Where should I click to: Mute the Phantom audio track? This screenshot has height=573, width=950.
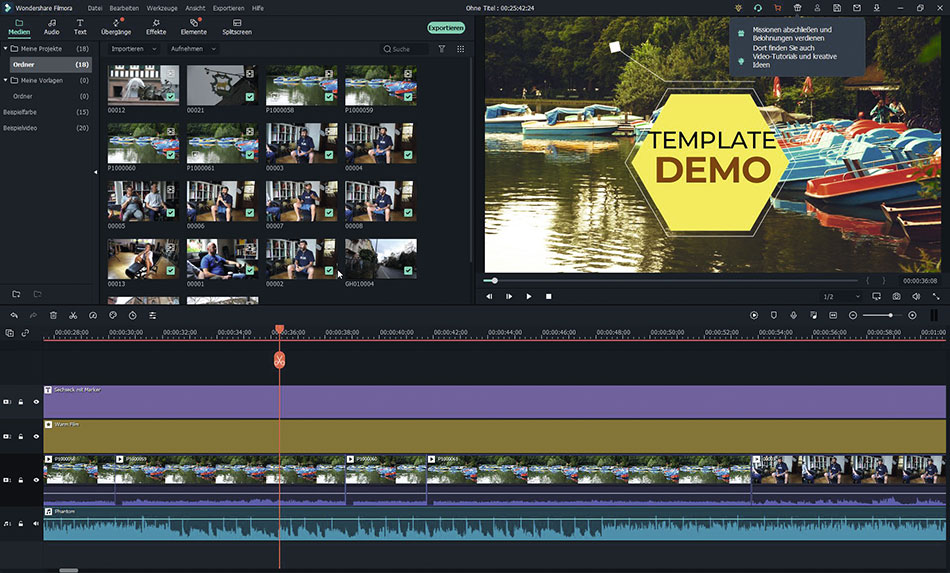pos(36,524)
